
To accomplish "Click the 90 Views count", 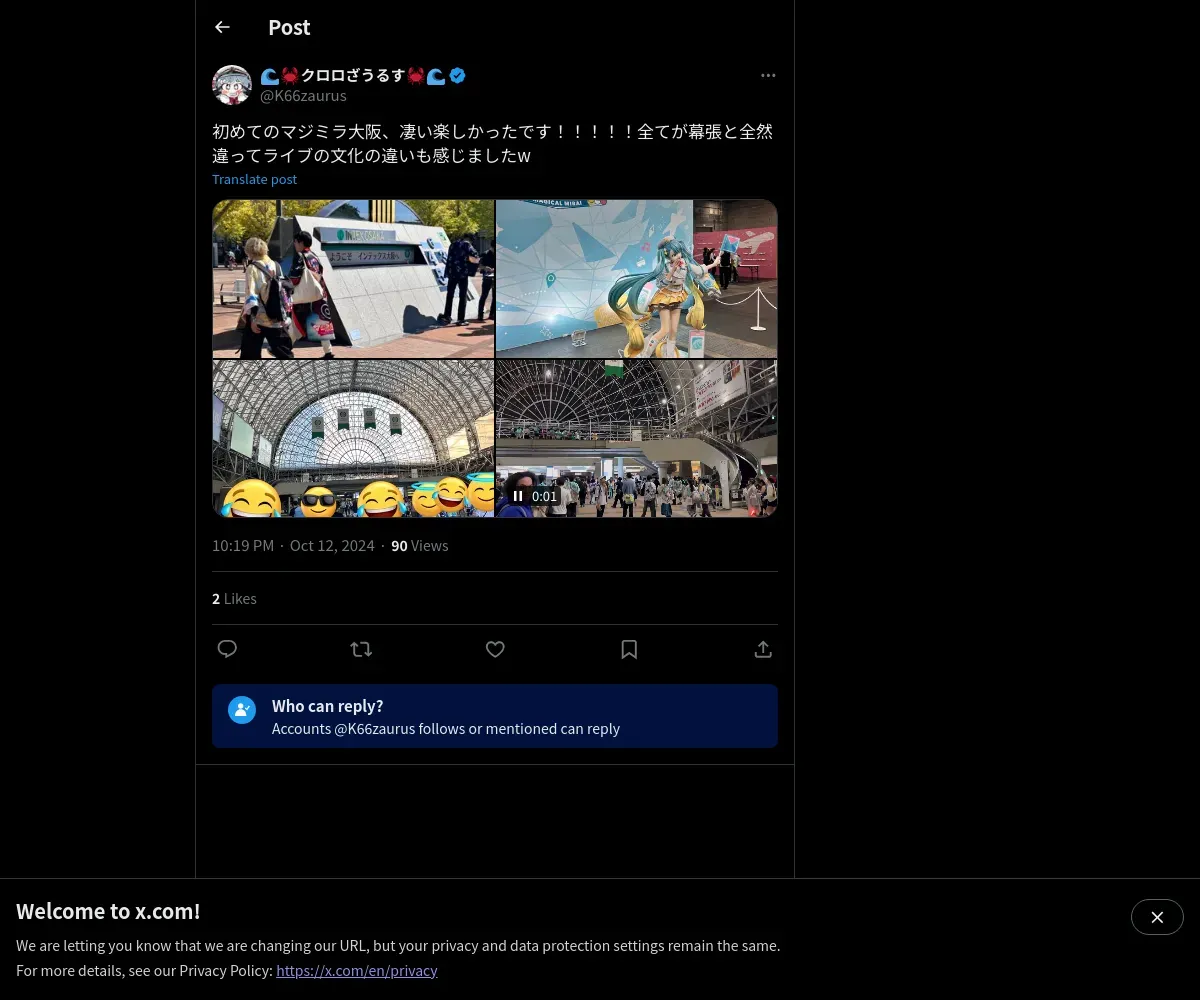I will (x=419, y=546).
